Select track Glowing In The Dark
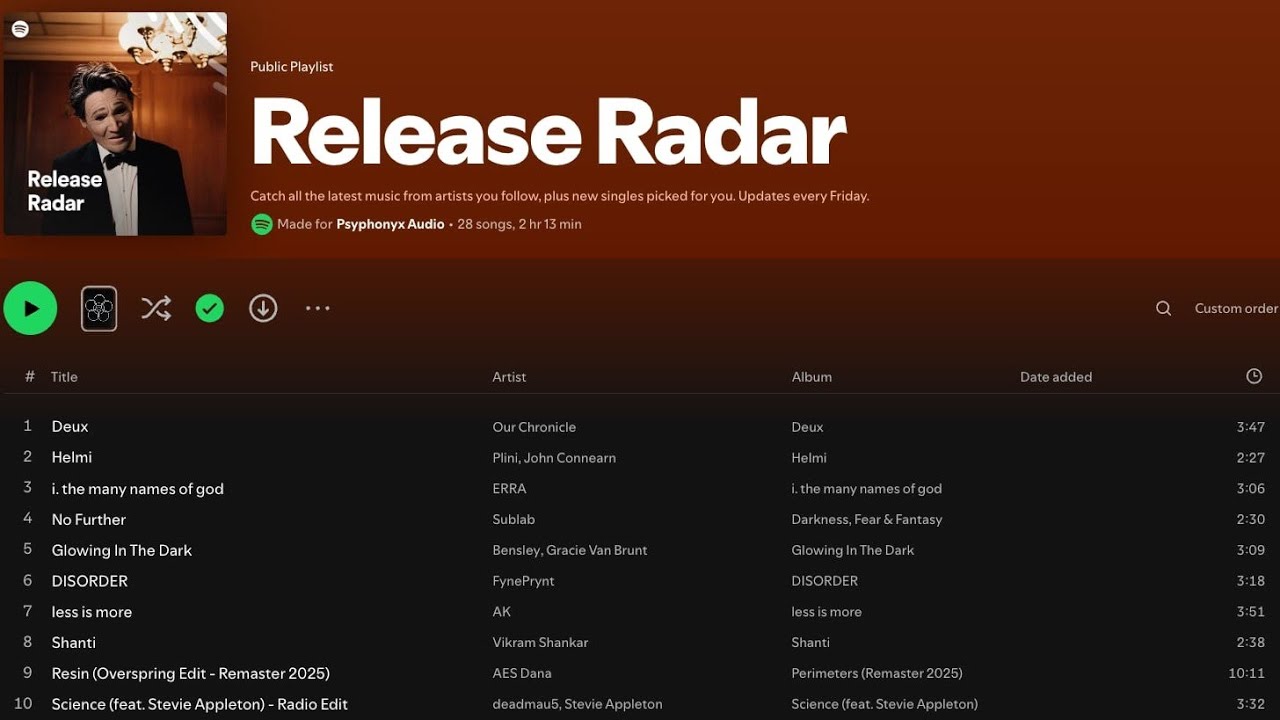This screenshot has width=1280, height=720. tap(122, 550)
